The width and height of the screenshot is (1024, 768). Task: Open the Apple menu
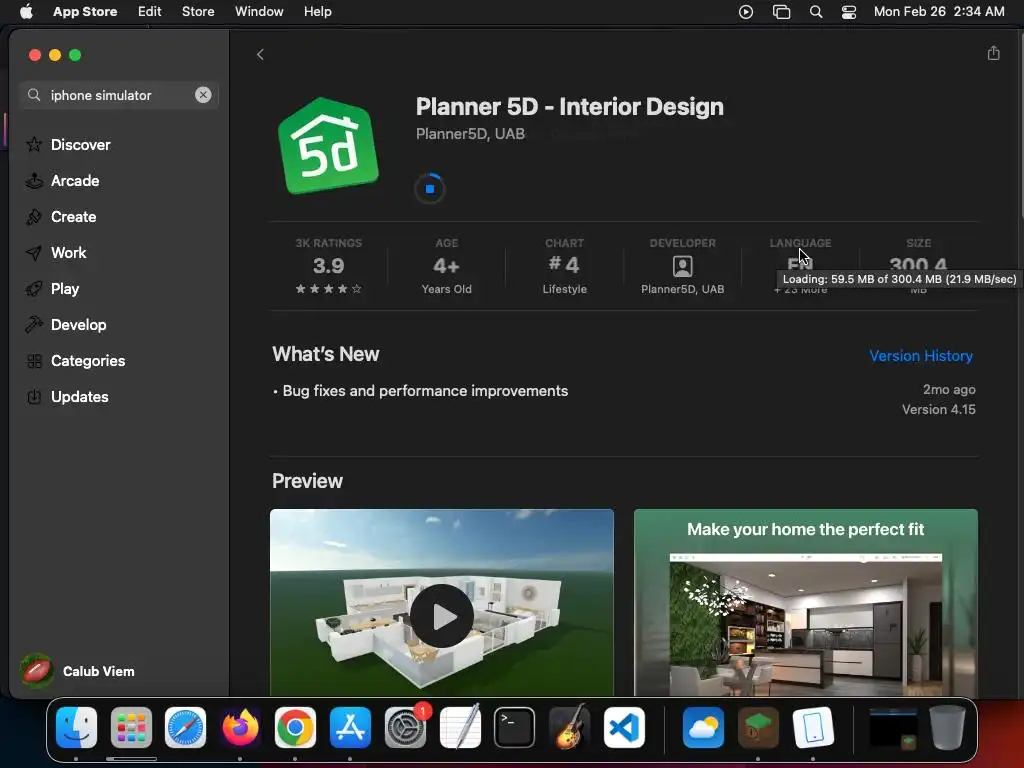pyautogui.click(x=26, y=12)
